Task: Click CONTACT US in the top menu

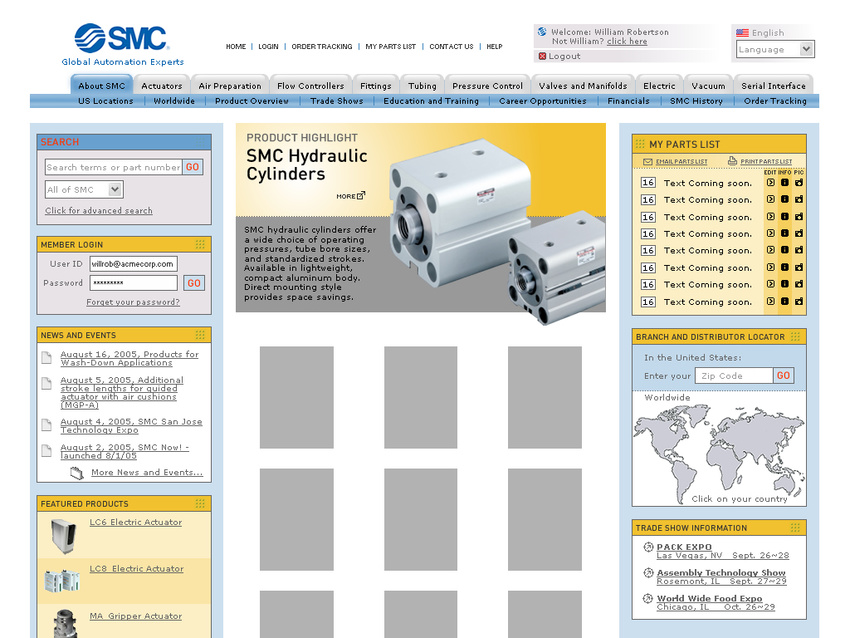Action: click(x=452, y=47)
